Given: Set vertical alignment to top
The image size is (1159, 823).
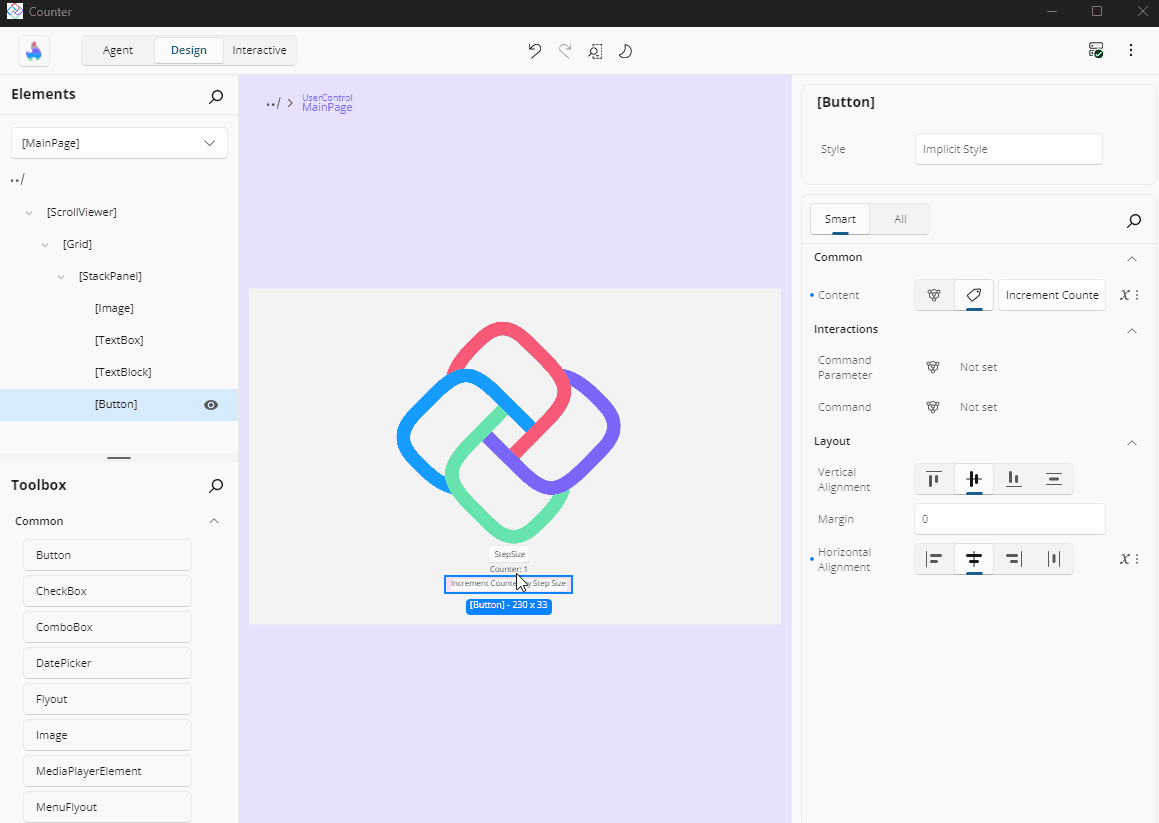Looking at the screenshot, I should [934, 479].
